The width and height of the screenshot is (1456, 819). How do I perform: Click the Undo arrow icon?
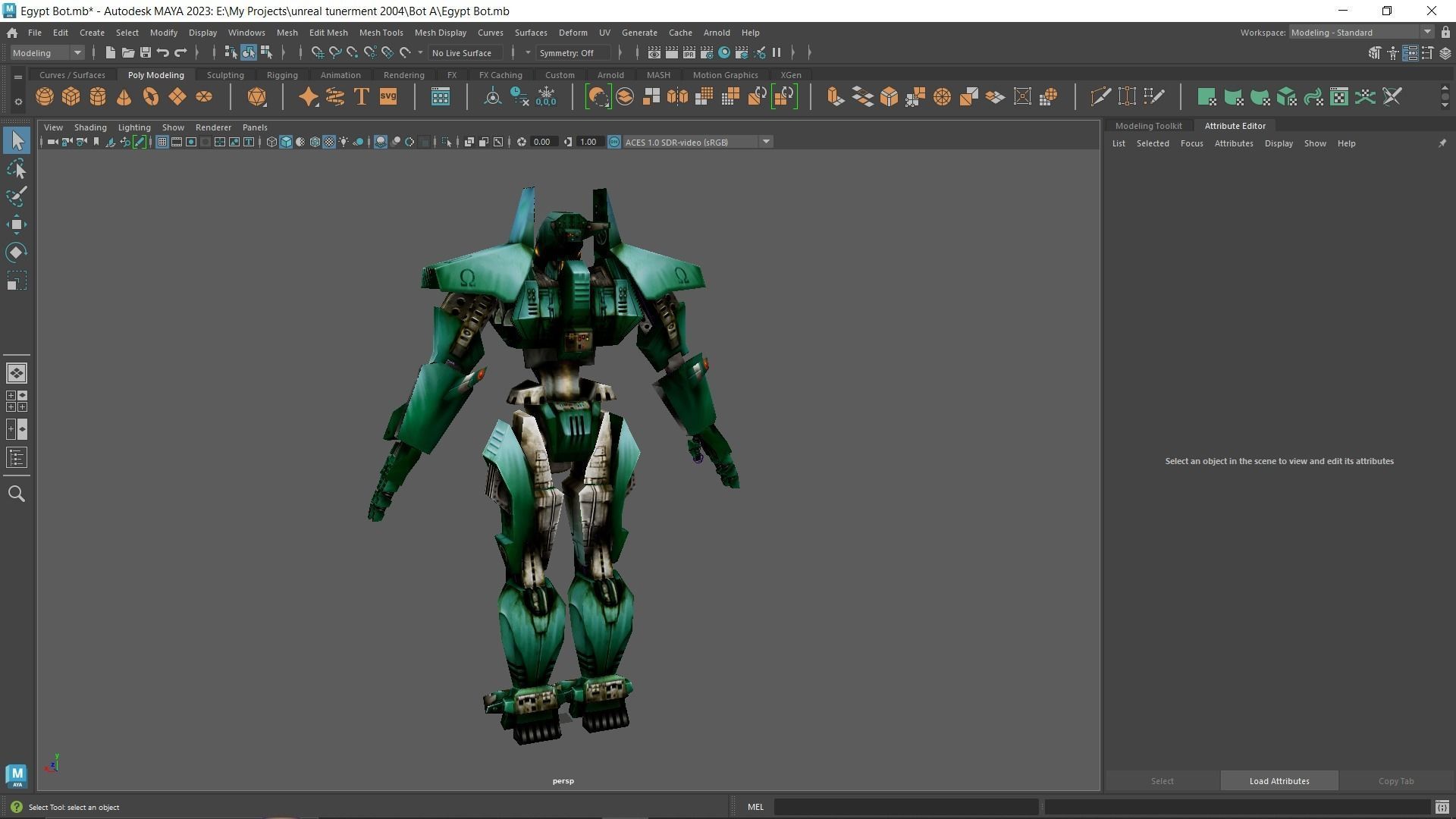tap(163, 52)
